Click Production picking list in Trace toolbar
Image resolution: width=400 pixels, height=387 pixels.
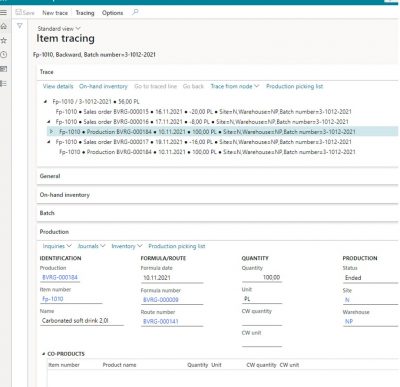294,86
